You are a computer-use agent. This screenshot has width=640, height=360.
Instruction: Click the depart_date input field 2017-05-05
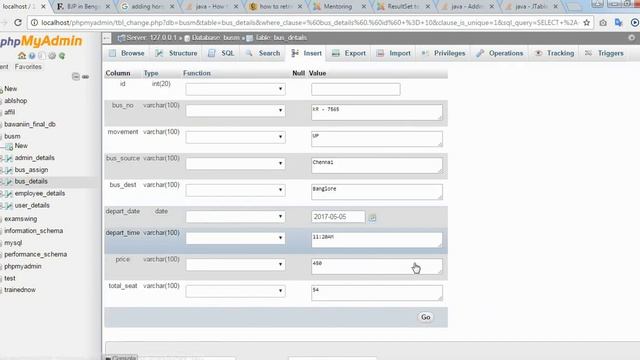pyautogui.click(x=338, y=217)
